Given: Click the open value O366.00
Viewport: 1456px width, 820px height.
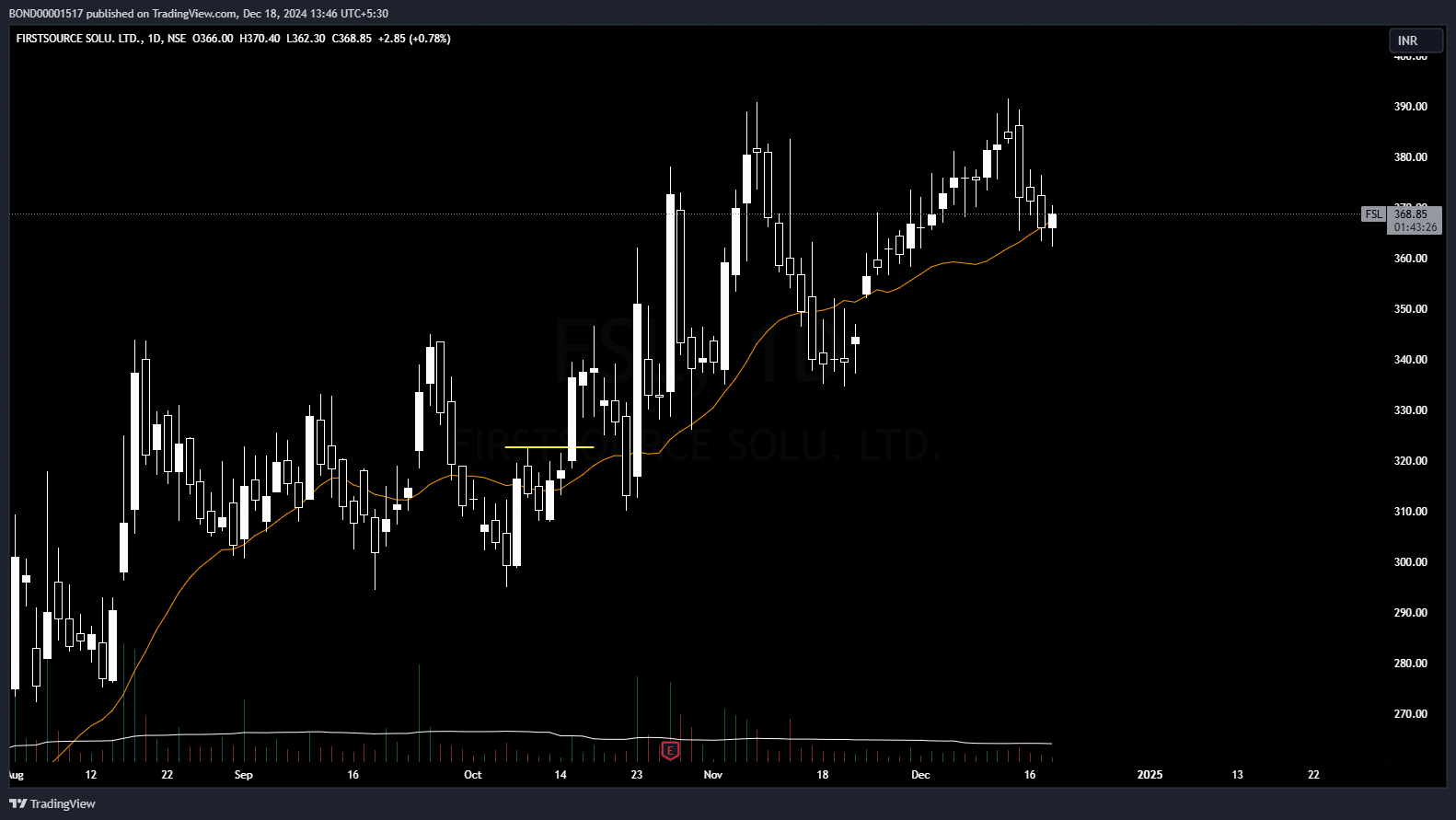Looking at the screenshot, I should click(x=213, y=39).
